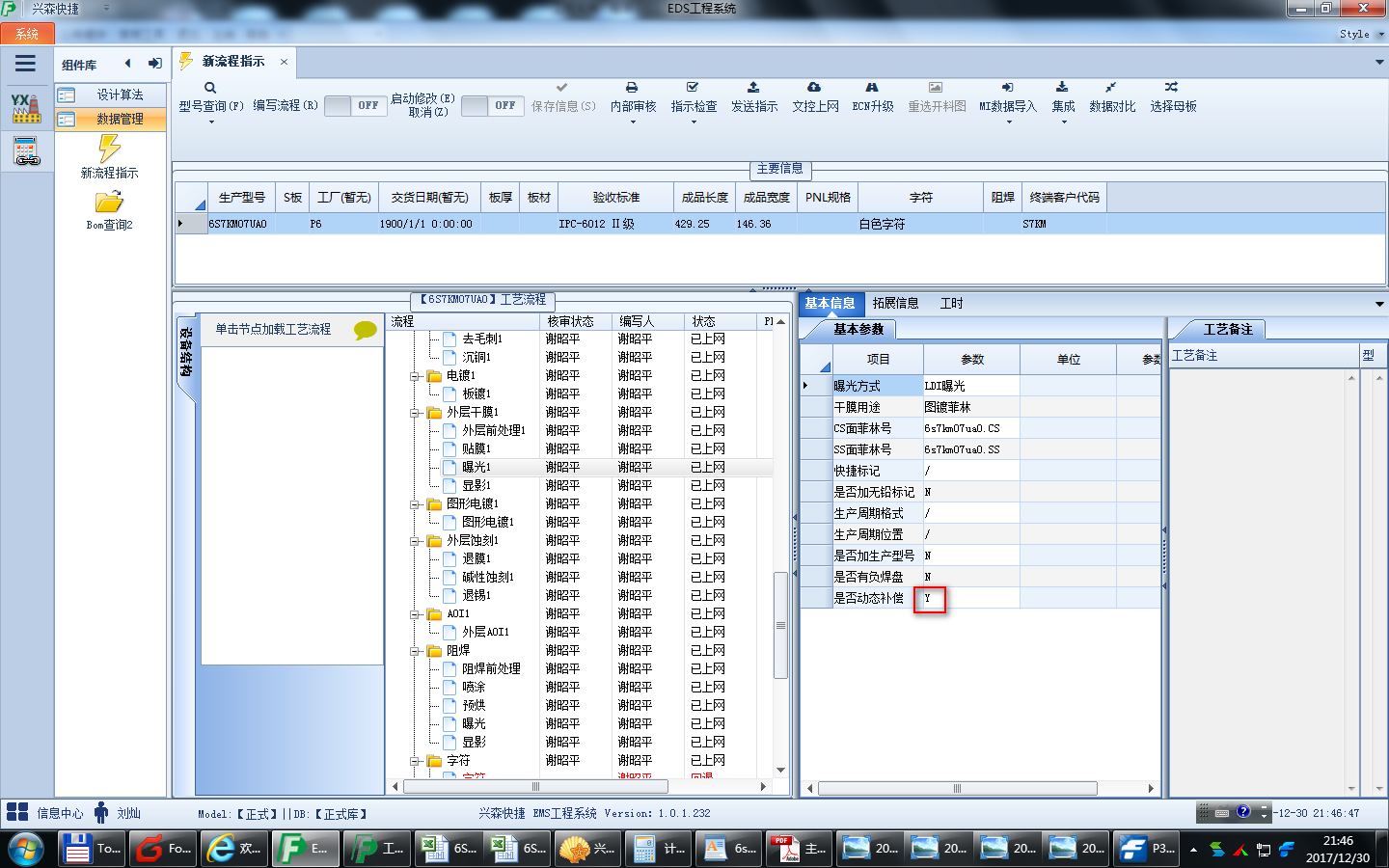The height and width of the screenshot is (868, 1389).
Task: Click the calculator icon in left sidebar
Action: pyautogui.click(x=26, y=151)
